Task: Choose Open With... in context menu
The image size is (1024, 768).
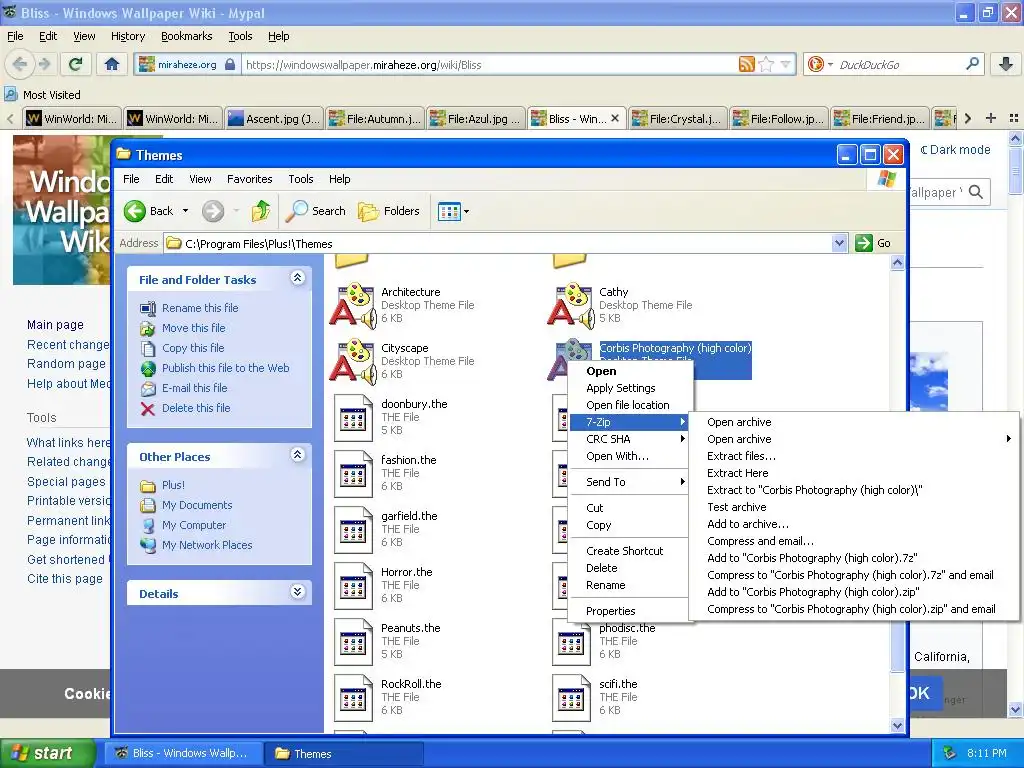Action: 628,456
